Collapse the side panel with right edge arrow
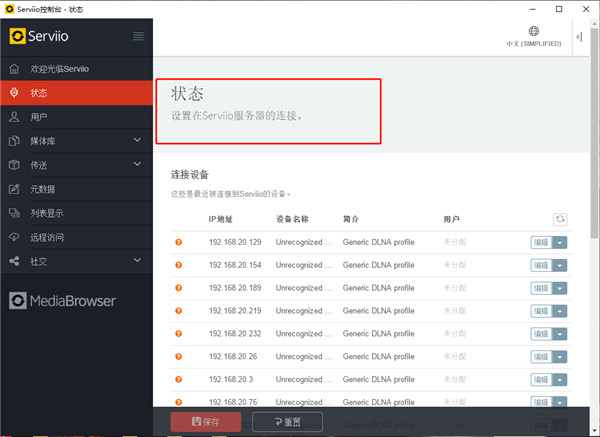 pyautogui.click(x=579, y=37)
